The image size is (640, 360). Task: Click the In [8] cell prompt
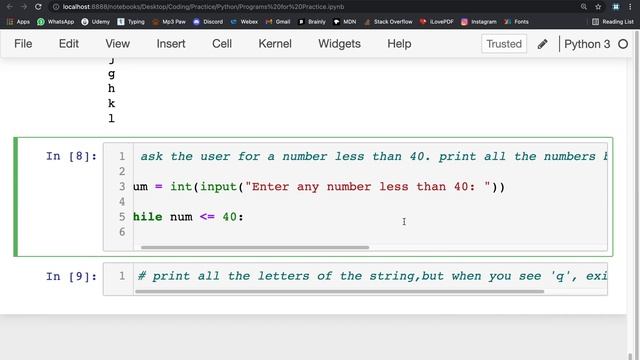[x=71, y=156]
